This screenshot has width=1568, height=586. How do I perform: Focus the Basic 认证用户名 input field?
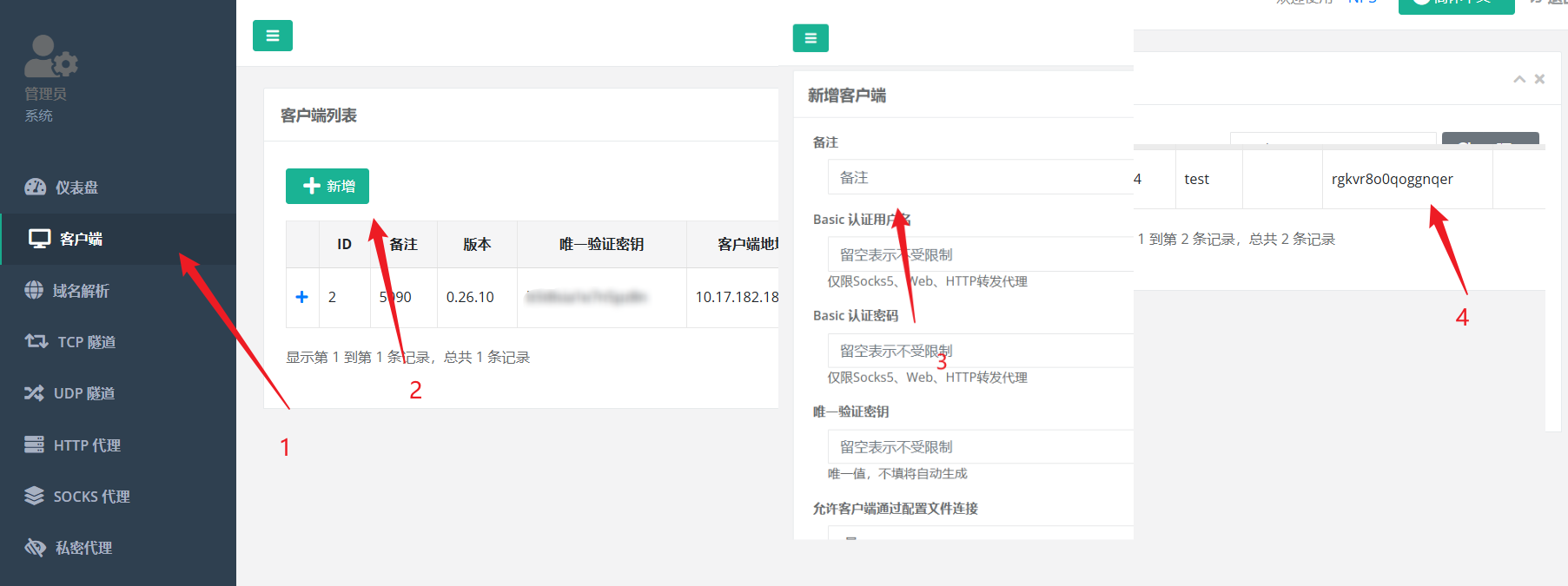click(x=980, y=254)
